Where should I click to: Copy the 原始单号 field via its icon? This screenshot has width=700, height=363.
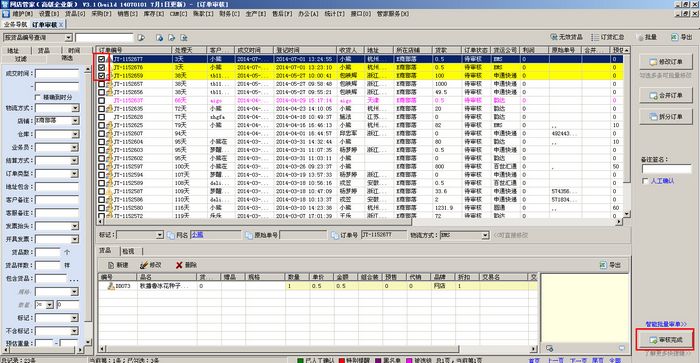tap(250, 235)
